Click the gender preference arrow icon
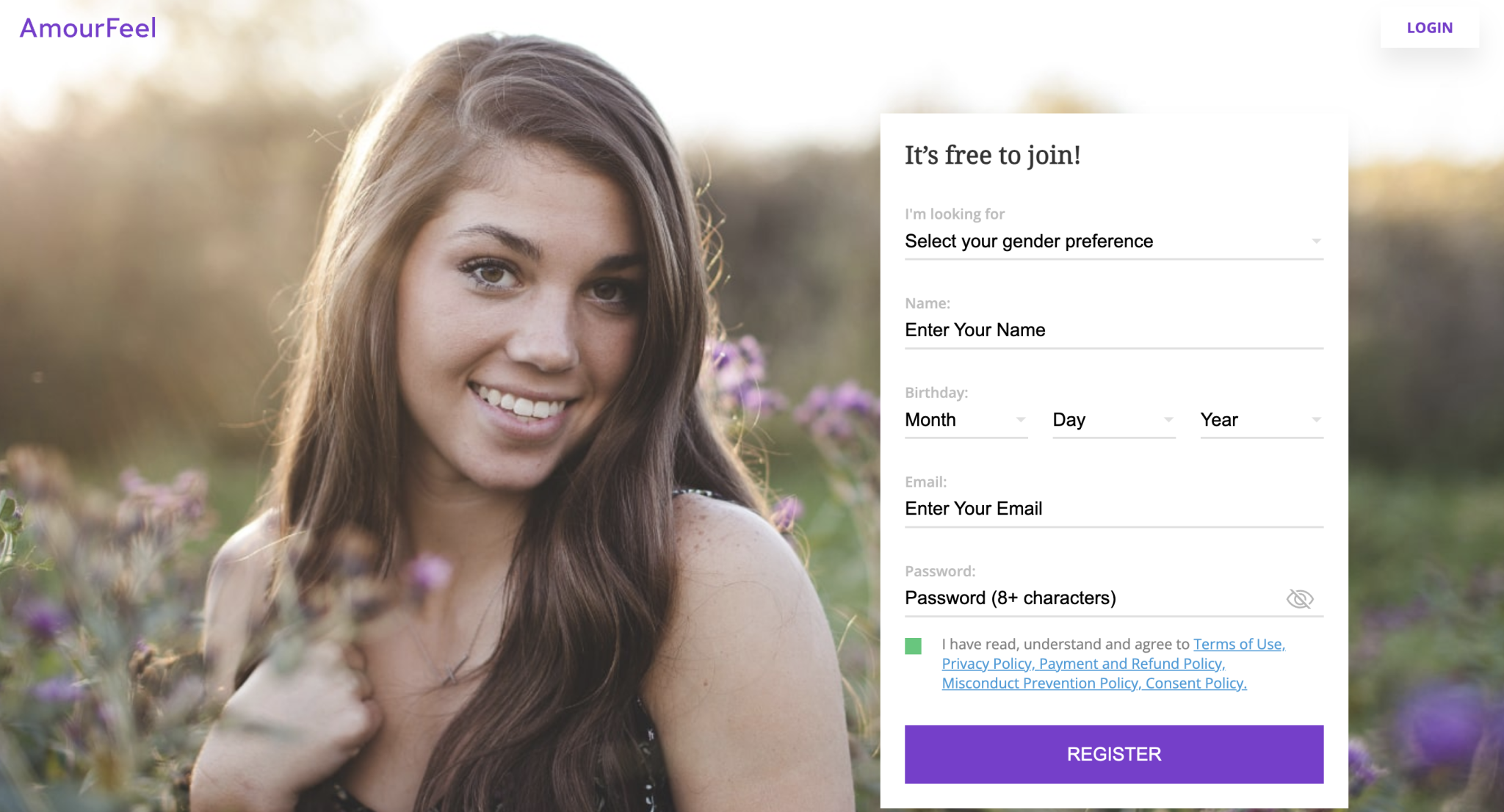The width and height of the screenshot is (1504, 812). pos(1316,242)
